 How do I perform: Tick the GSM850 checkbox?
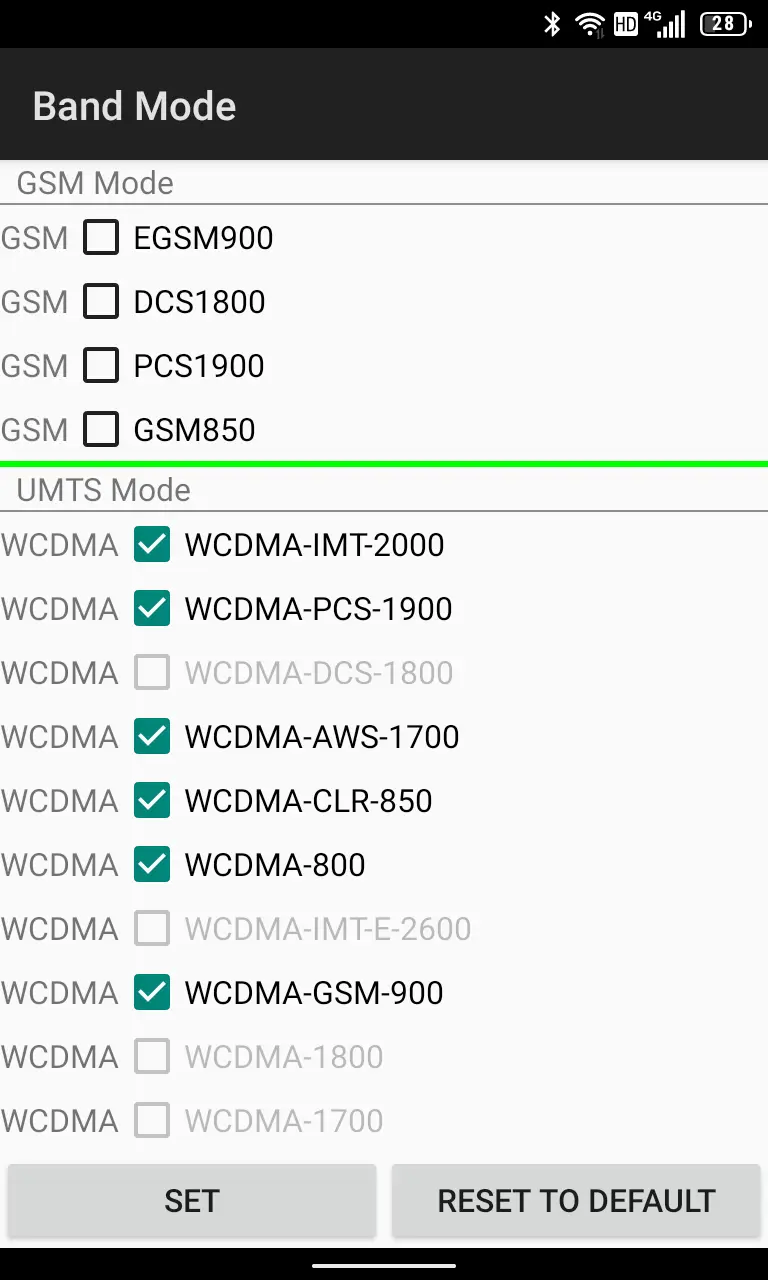tap(101, 430)
